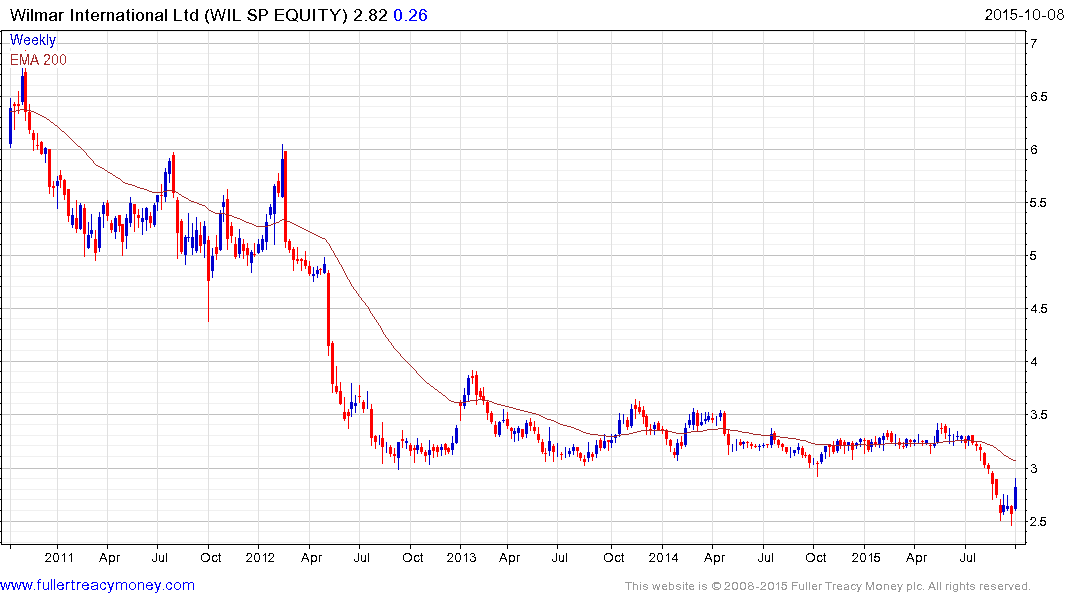This screenshot has width=1075, height=600.
Task: Click the 'EMA 200' indicator label
Action: coord(38,60)
